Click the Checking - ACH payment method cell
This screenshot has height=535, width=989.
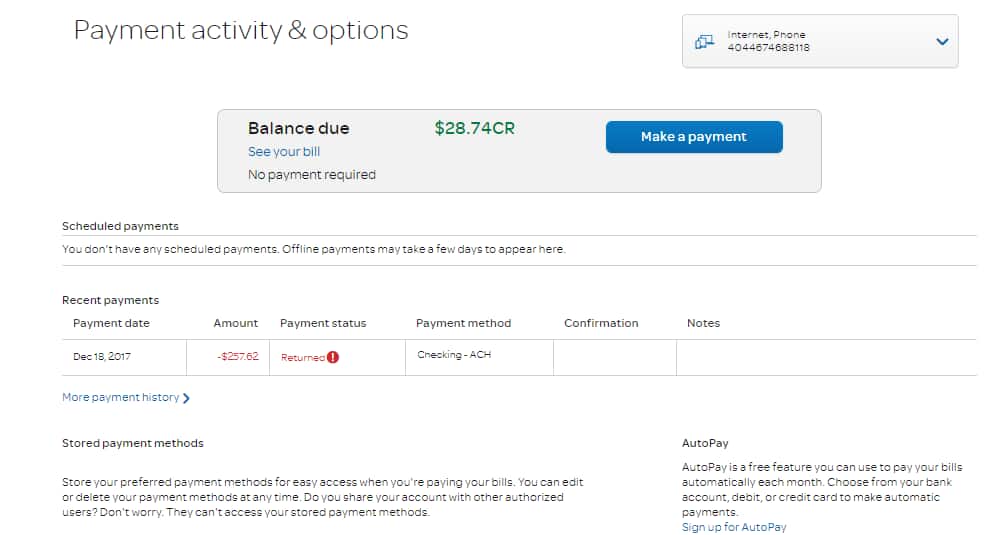click(453, 354)
